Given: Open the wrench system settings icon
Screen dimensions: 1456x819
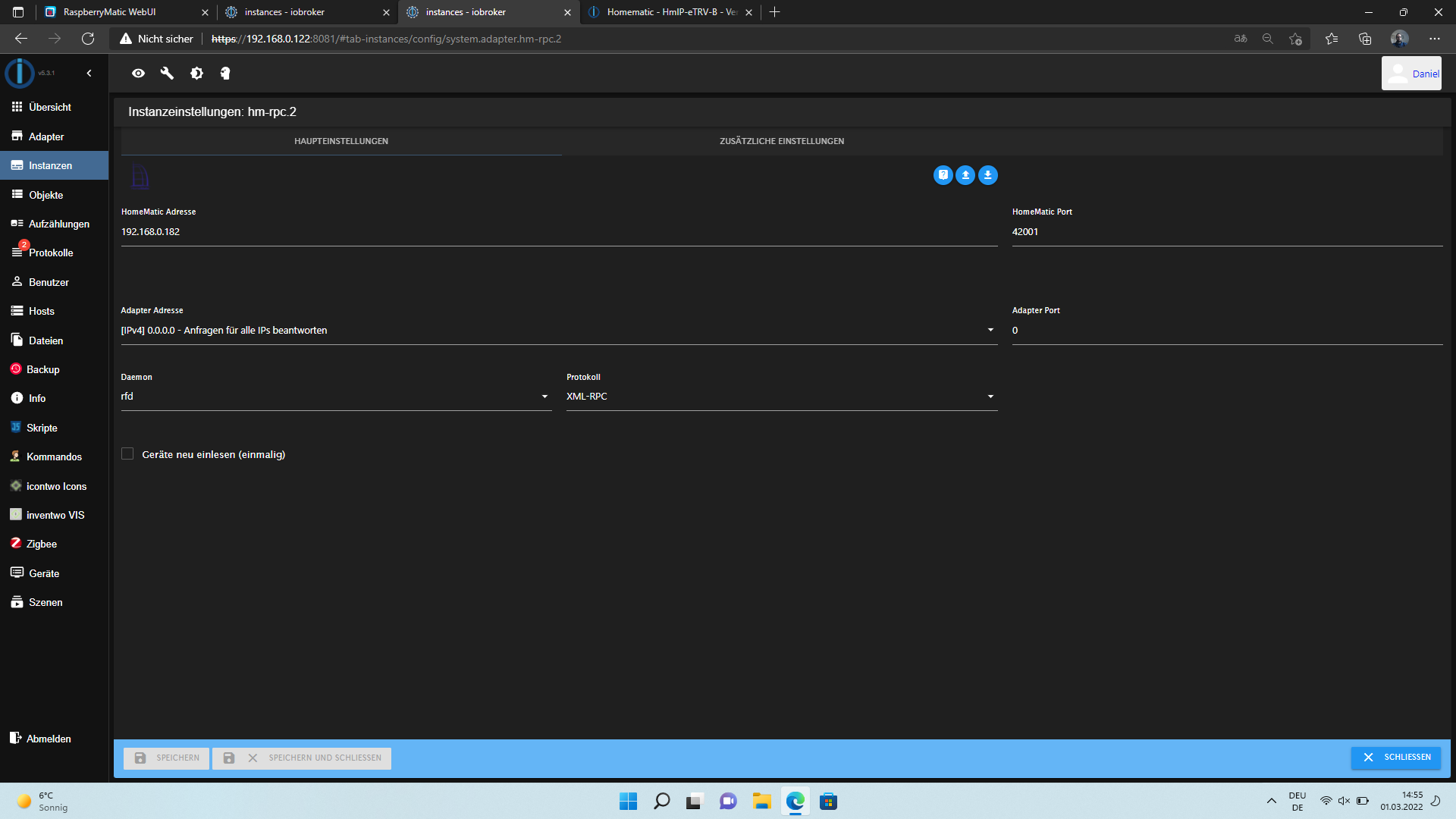Looking at the screenshot, I should [x=168, y=74].
